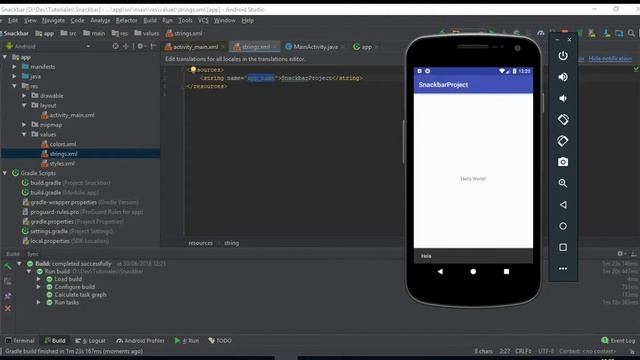Activate emulator zoom magnifier
The width and height of the screenshot is (640, 360).
pos(563,183)
